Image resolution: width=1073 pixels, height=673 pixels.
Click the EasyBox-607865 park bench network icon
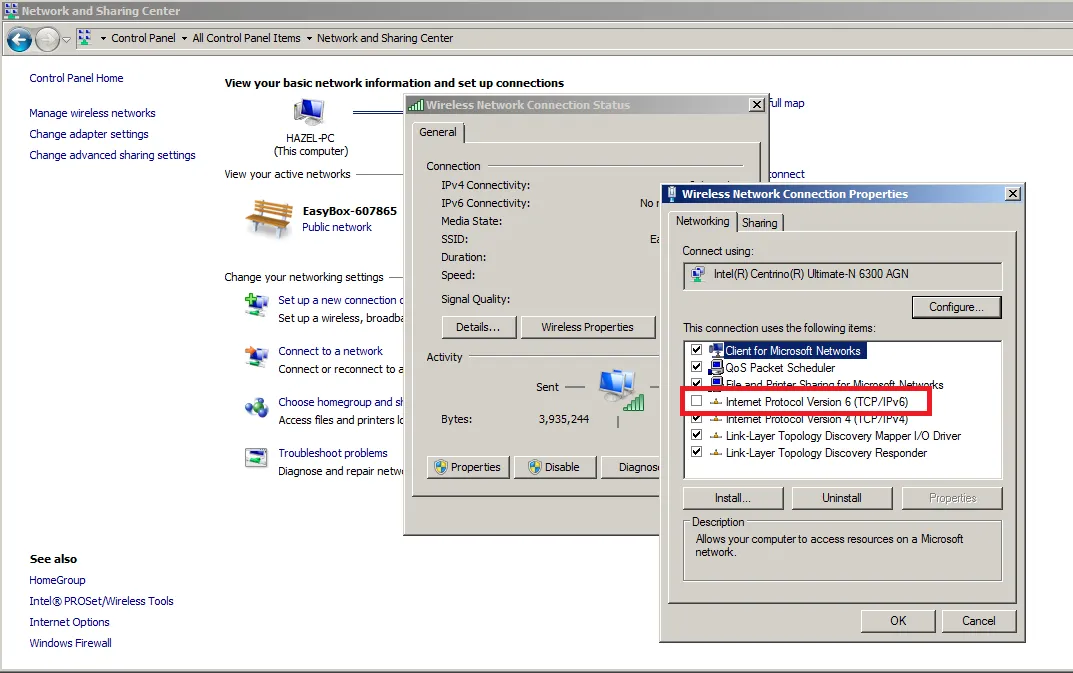(269, 218)
